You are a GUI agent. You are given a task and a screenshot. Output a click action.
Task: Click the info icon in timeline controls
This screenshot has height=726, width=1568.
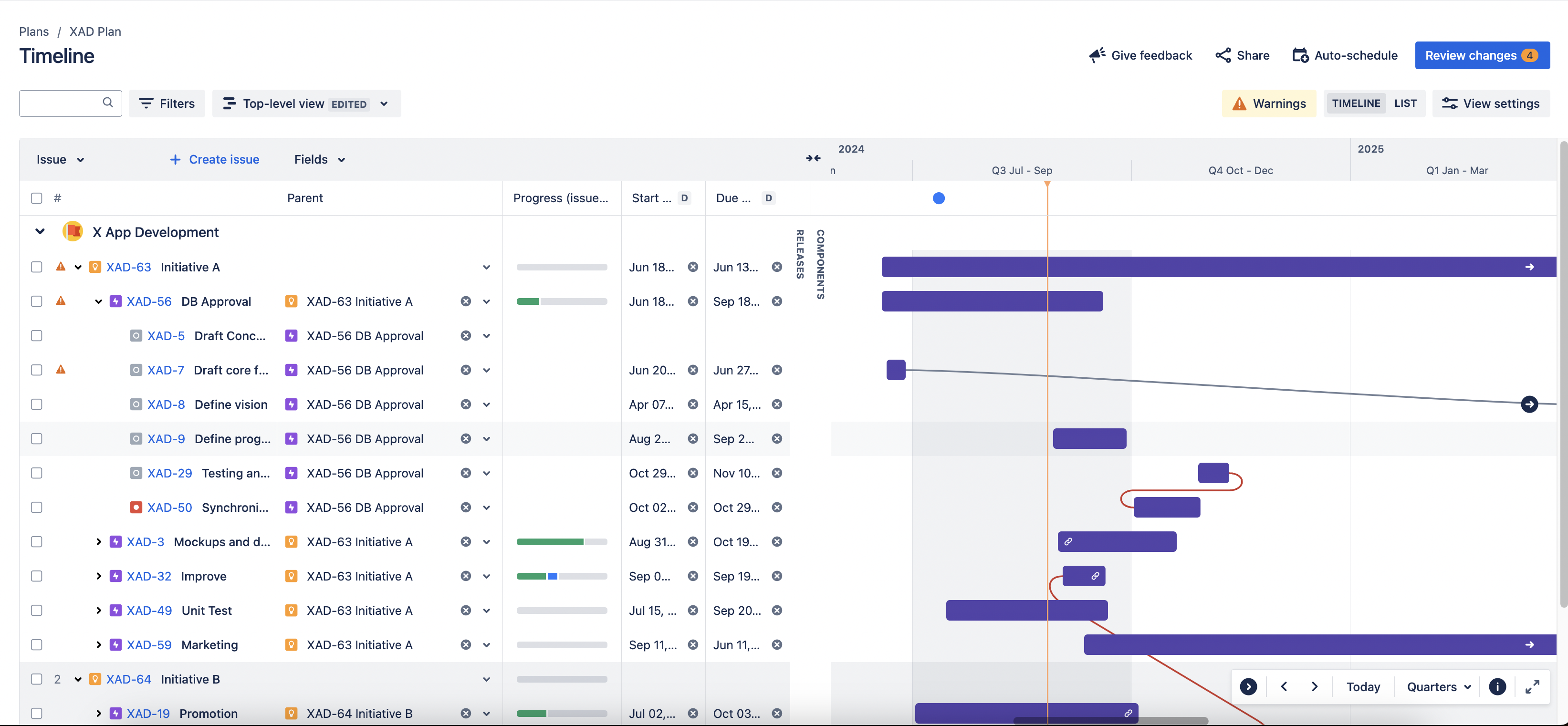point(1498,686)
